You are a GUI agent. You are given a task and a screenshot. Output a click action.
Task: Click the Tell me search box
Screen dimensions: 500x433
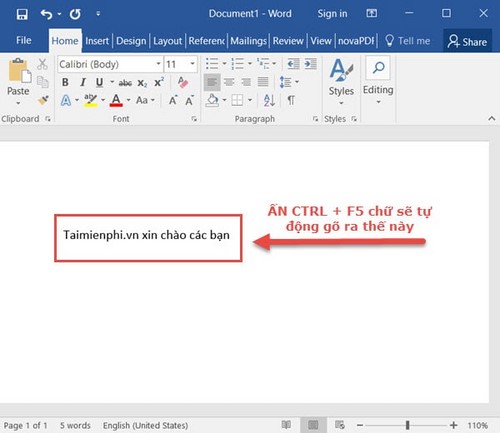407,41
